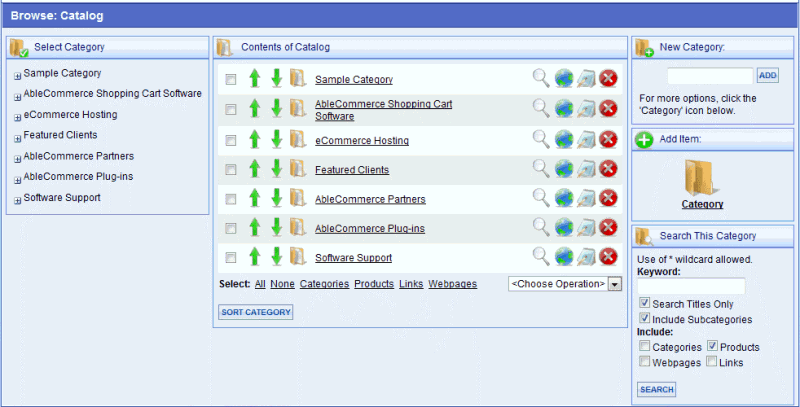
Task: Move Sample Category up with green arrow
Action: [x=255, y=79]
